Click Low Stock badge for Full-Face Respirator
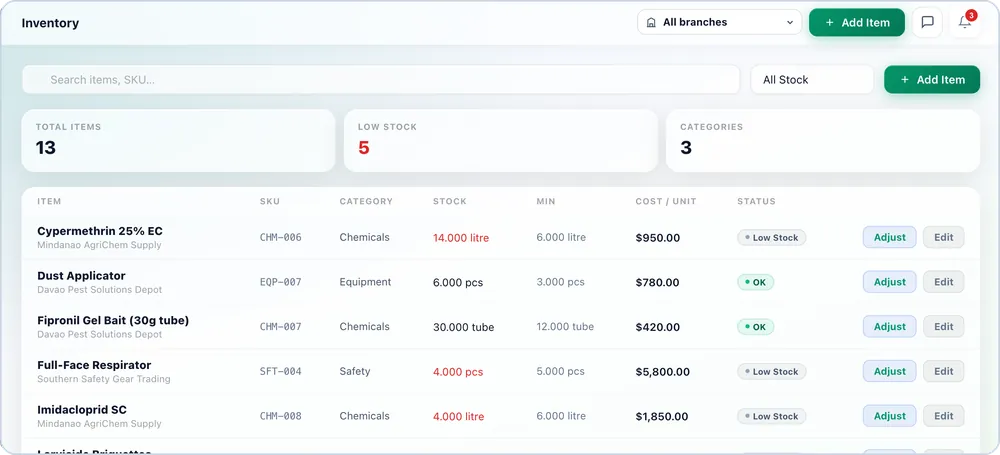The width and height of the screenshot is (1000, 455). (772, 371)
